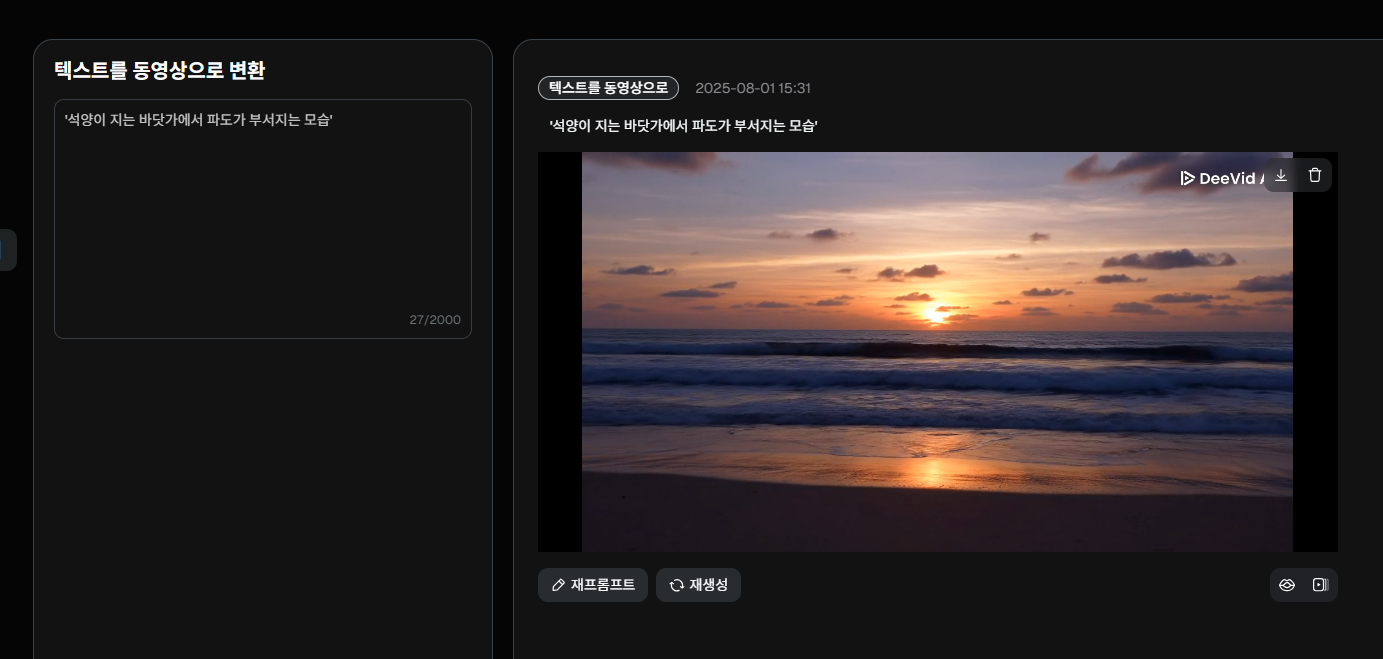The width and height of the screenshot is (1383, 659).
Task: Click the refresh icon on the 재생성 button
Action: click(675, 585)
